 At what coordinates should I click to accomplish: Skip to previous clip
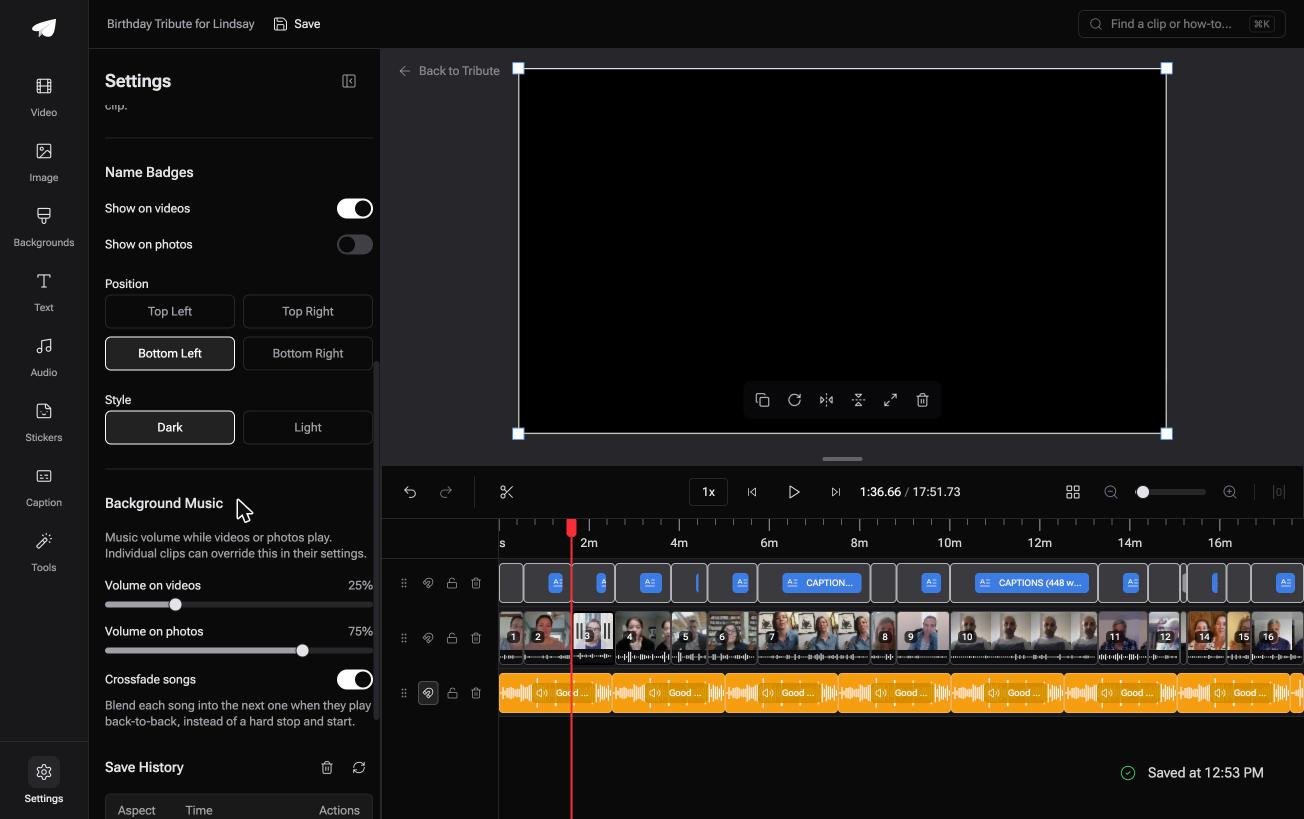click(752, 492)
